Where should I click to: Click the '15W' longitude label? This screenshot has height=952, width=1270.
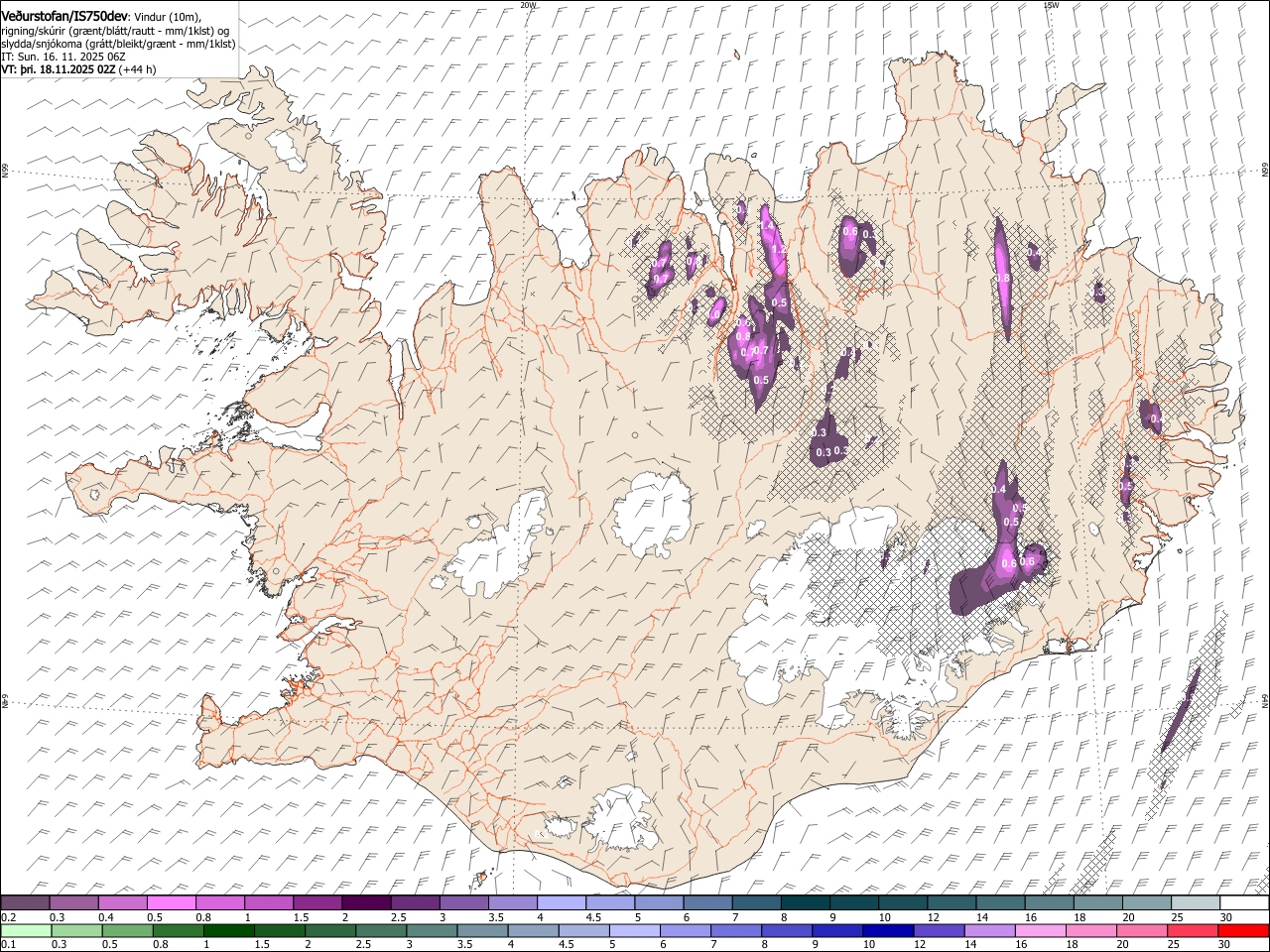[1051, 4]
